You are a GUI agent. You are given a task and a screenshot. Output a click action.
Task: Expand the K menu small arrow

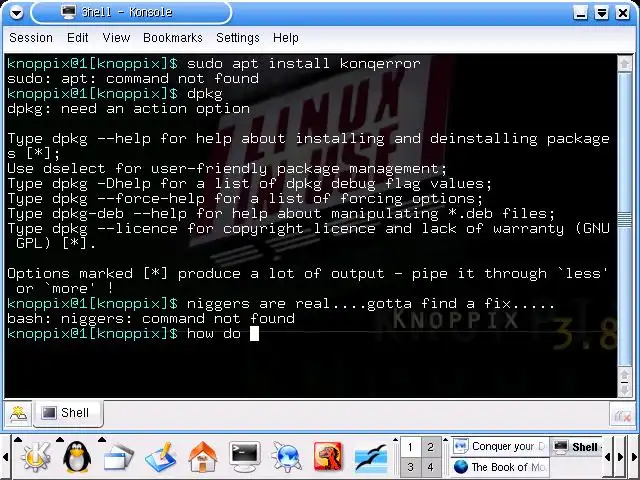coord(18,440)
